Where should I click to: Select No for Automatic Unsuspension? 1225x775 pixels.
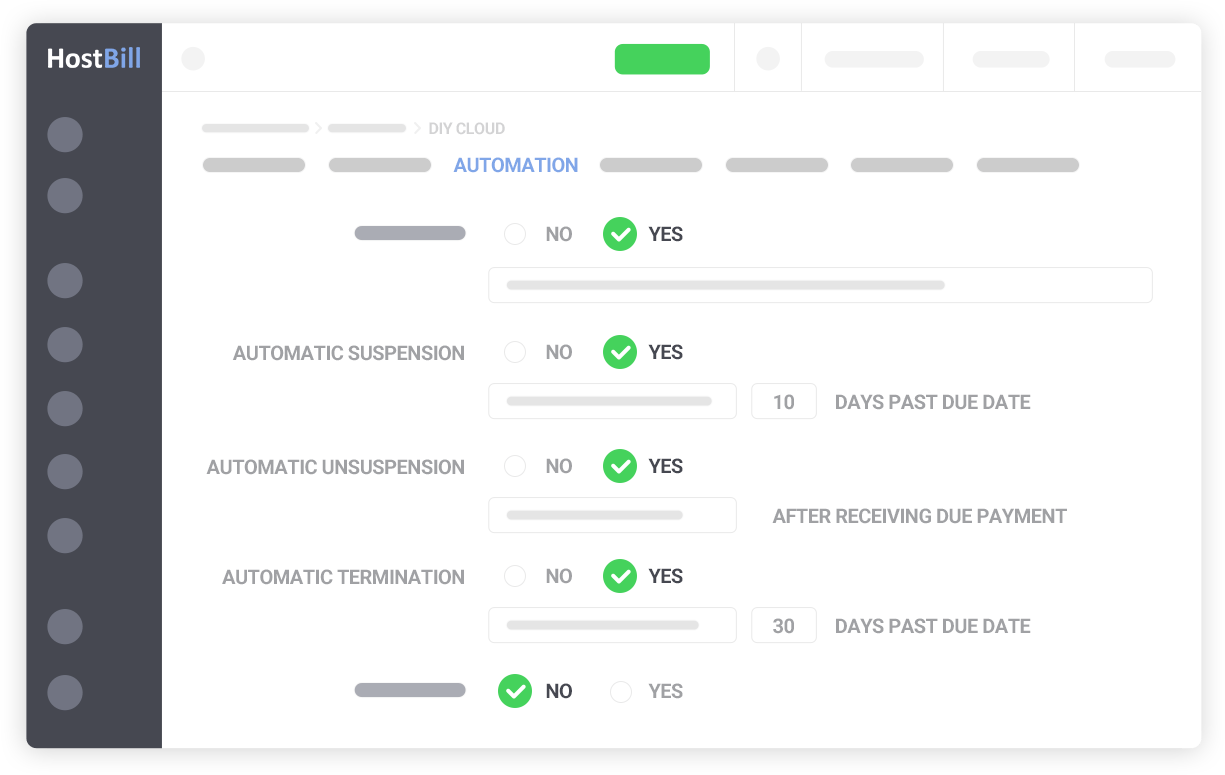[x=515, y=466]
